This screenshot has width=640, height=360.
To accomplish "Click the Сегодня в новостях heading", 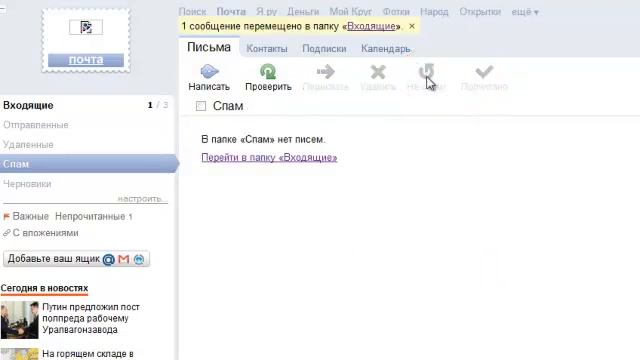I will point(44,288).
